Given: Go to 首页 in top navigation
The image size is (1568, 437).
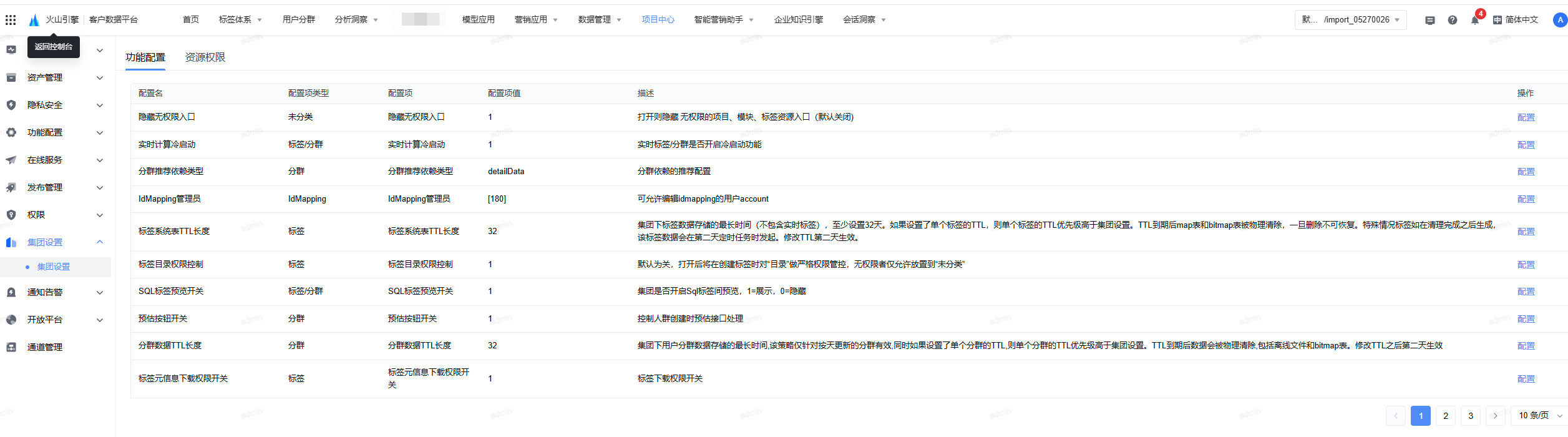Looking at the screenshot, I should (x=191, y=20).
